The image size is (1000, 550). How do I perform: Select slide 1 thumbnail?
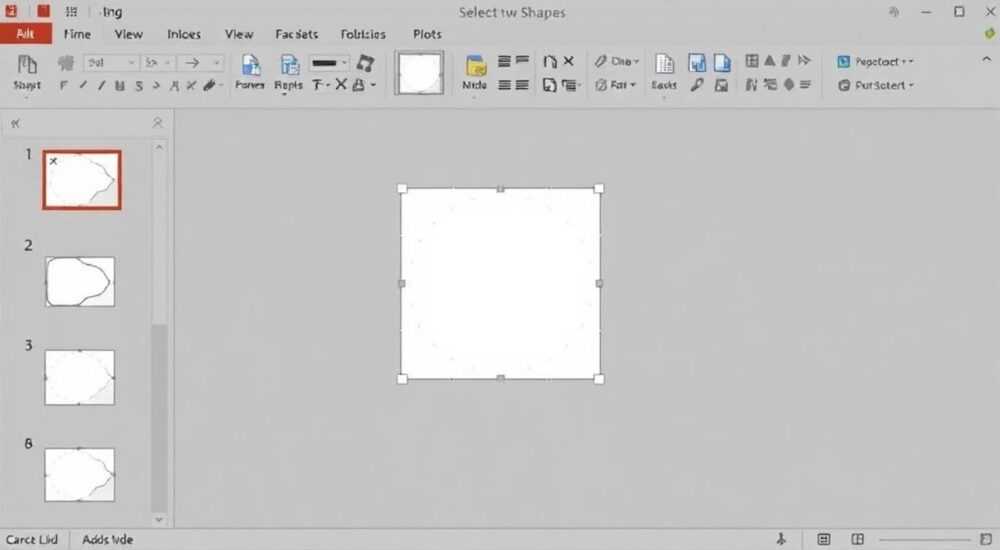click(x=82, y=180)
